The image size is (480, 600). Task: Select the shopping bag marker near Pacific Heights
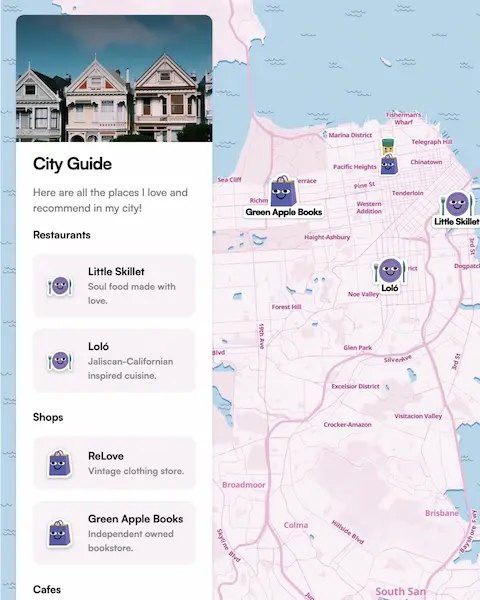click(x=389, y=165)
